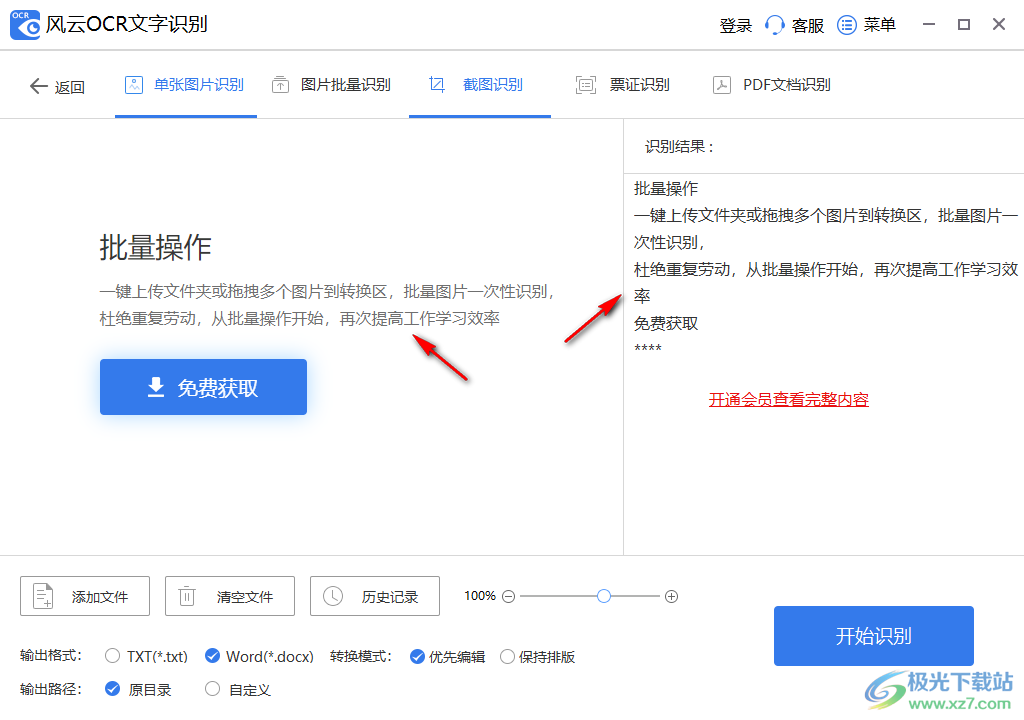
Task: Click 添加文件 button
Action: pyautogui.click(x=85, y=596)
